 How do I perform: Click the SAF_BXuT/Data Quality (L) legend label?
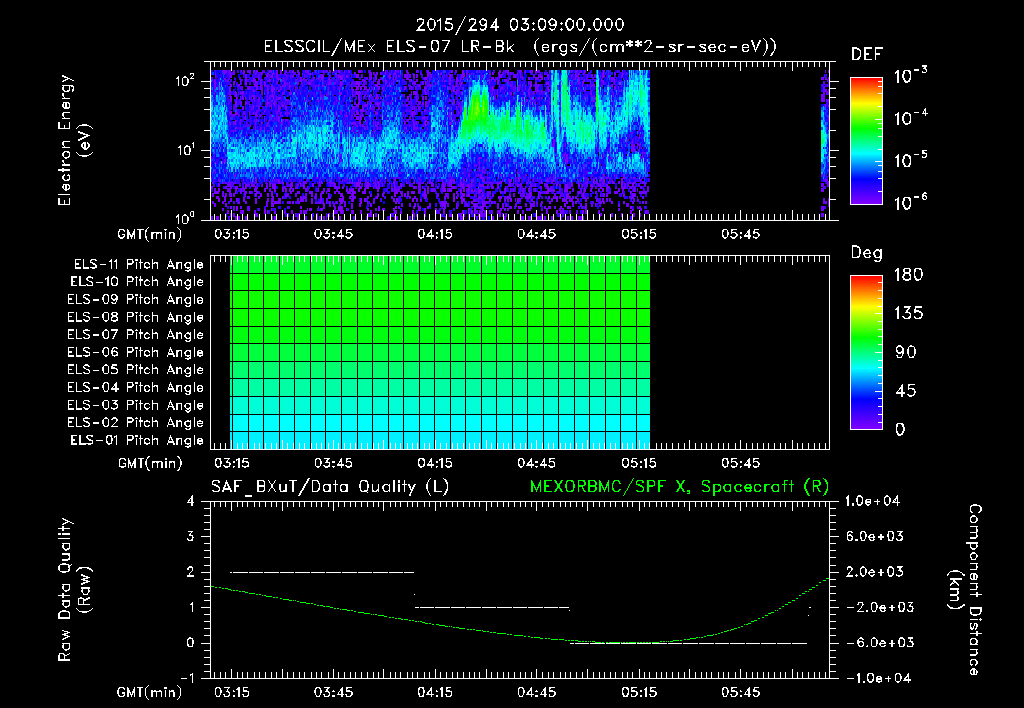[x=330, y=487]
